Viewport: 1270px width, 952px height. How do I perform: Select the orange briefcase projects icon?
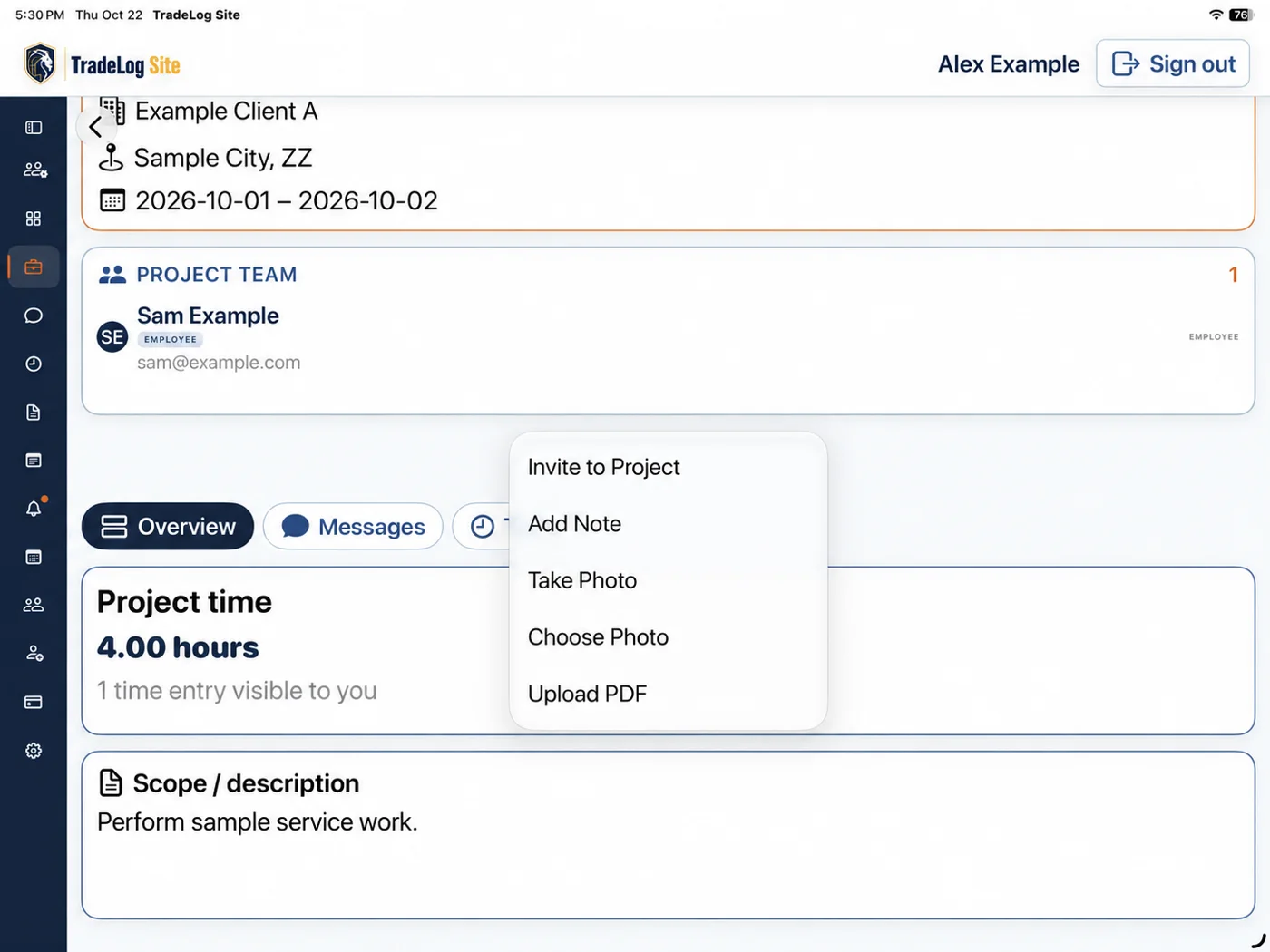coord(34,267)
